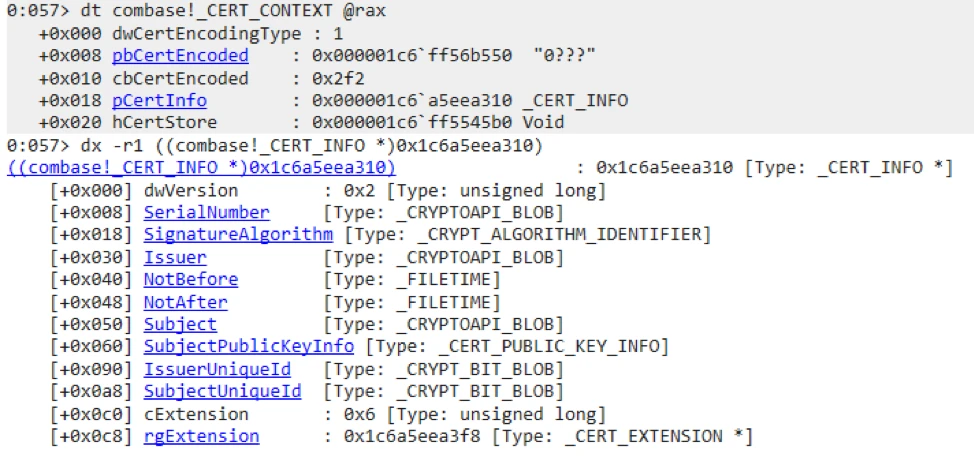This screenshot has height=456, width=974.
Task: Expand the SubjectPublicKeyInfo link
Action: click(x=248, y=346)
